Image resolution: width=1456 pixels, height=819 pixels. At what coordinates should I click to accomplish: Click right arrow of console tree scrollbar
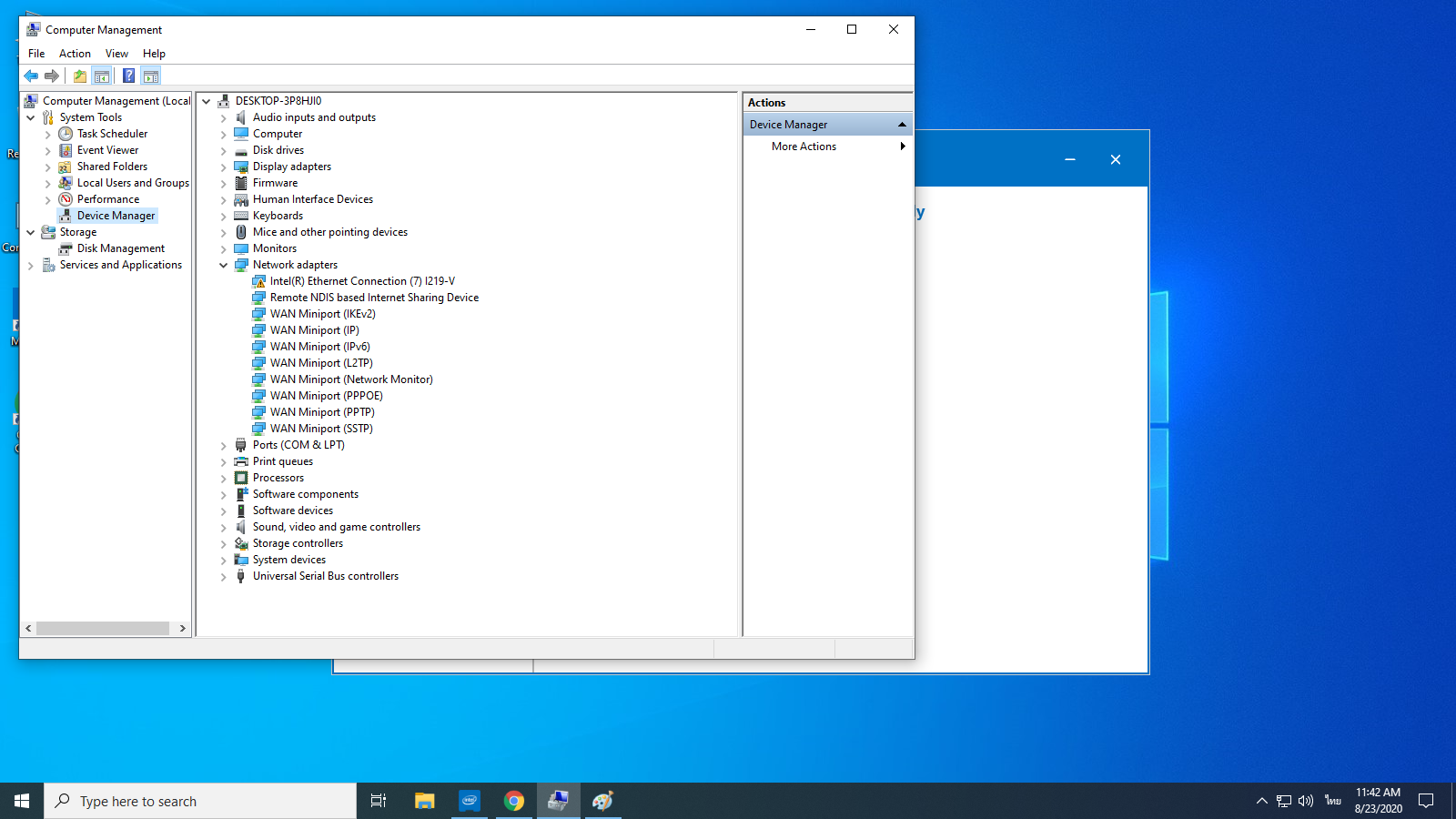tap(183, 628)
